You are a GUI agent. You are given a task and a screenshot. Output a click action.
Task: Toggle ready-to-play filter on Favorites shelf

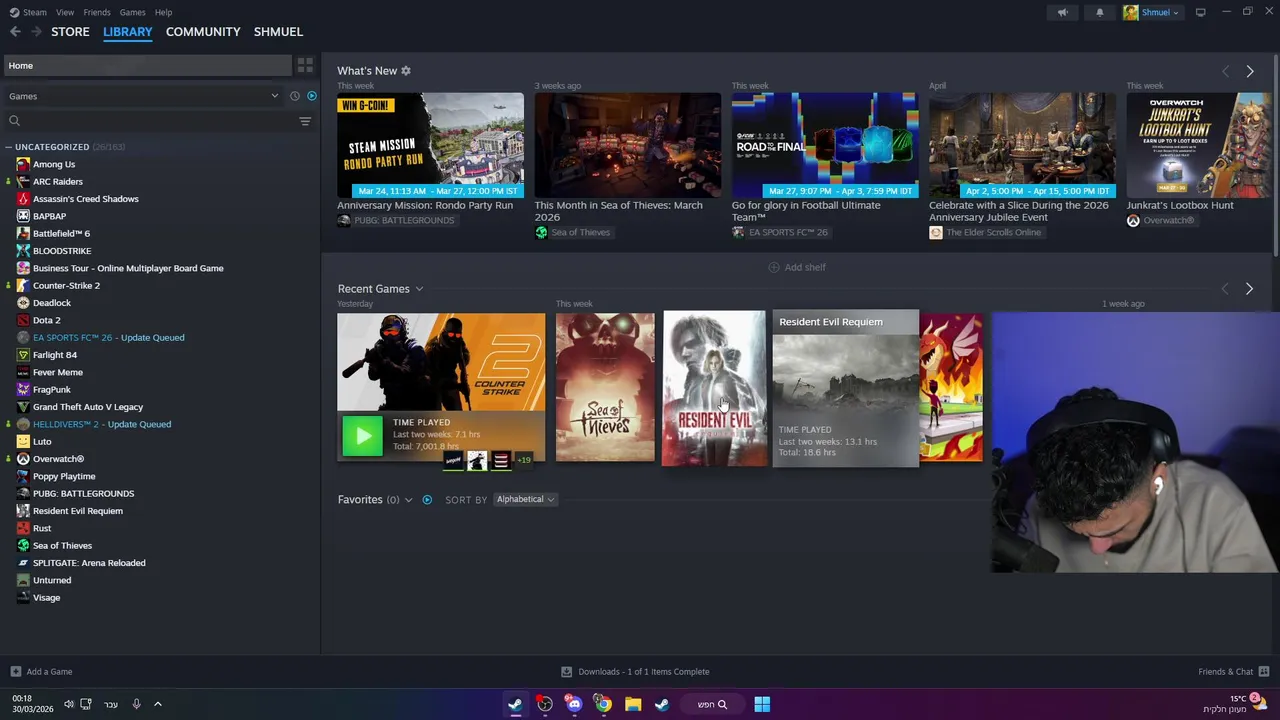427,500
